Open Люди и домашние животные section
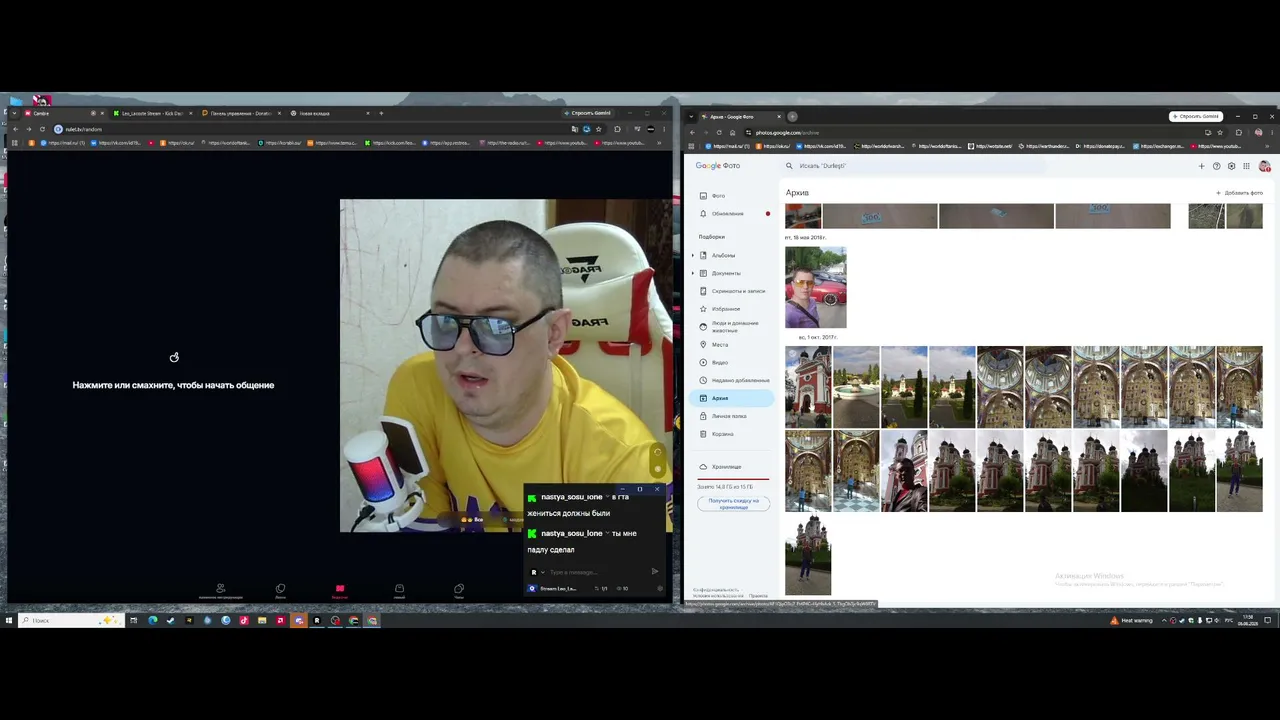Image resolution: width=1280 pixels, height=720 pixels. (x=731, y=327)
